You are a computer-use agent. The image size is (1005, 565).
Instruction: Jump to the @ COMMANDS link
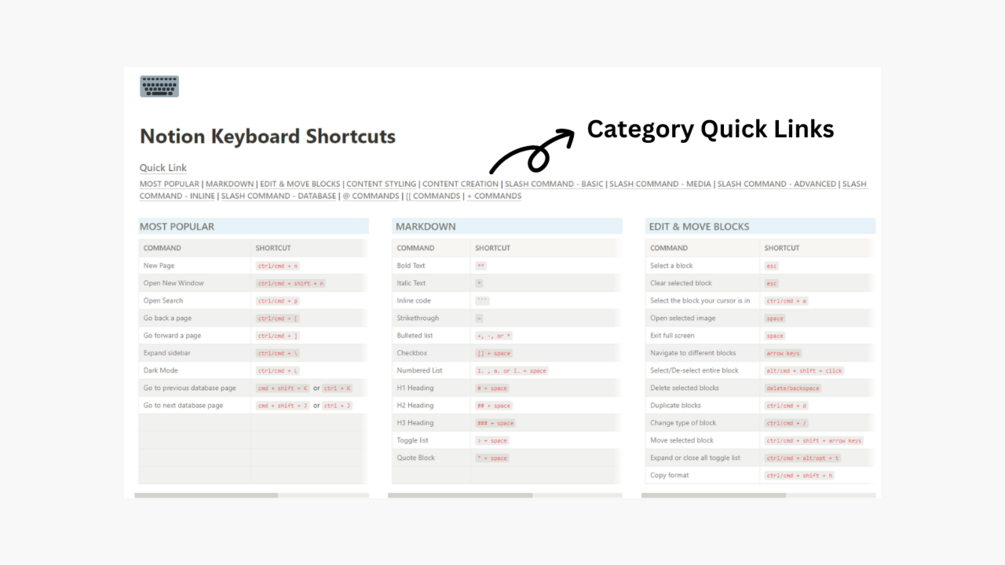370,196
